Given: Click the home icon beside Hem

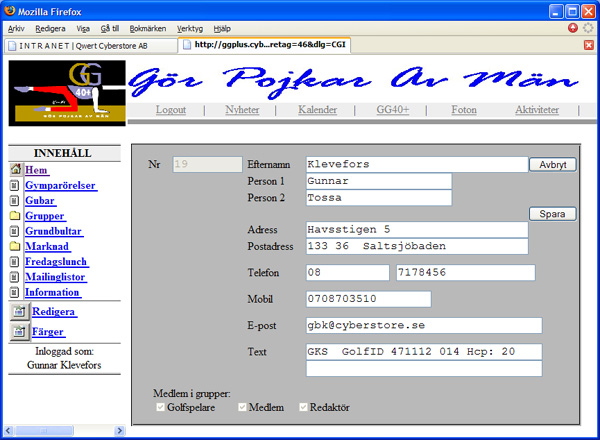Looking at the screenshot, I should (x=15, y=171).
